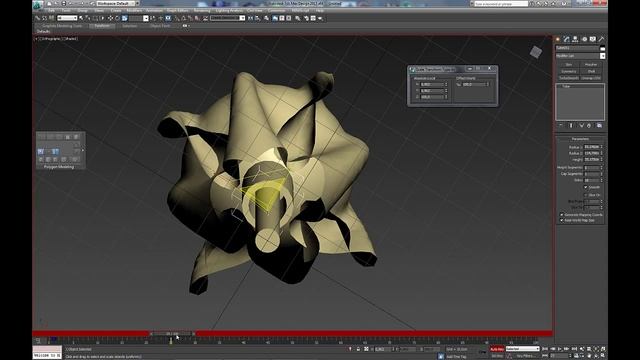Click the Play Animation button
This screenshot has height=360, width=640.
560,349
